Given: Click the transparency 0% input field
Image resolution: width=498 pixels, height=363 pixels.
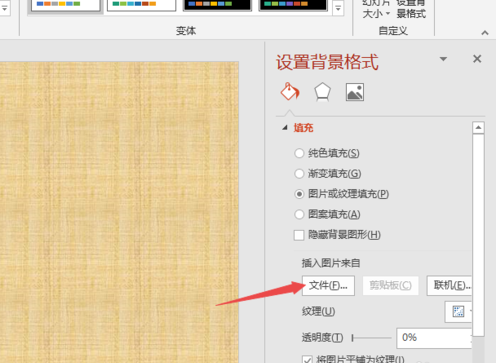Looking at the screenshot, I should 434,338.
